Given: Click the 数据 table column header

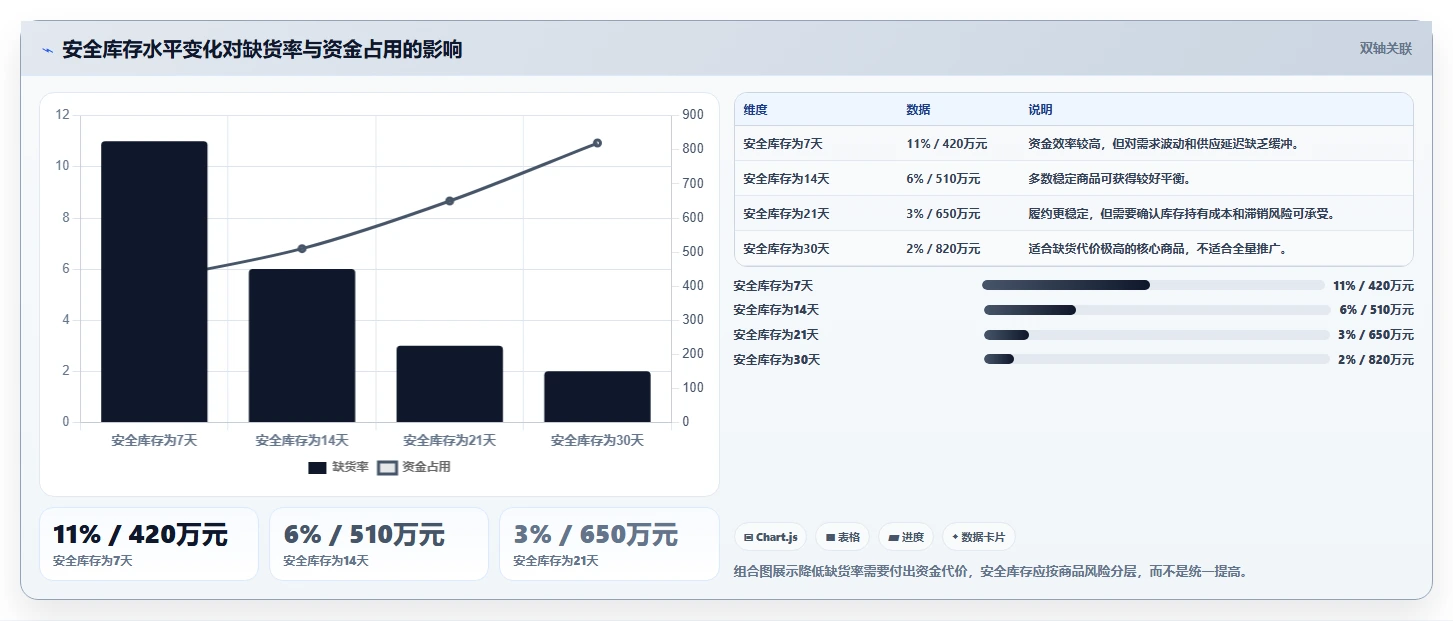Looking at the screenshot, I should pos(918,110).
